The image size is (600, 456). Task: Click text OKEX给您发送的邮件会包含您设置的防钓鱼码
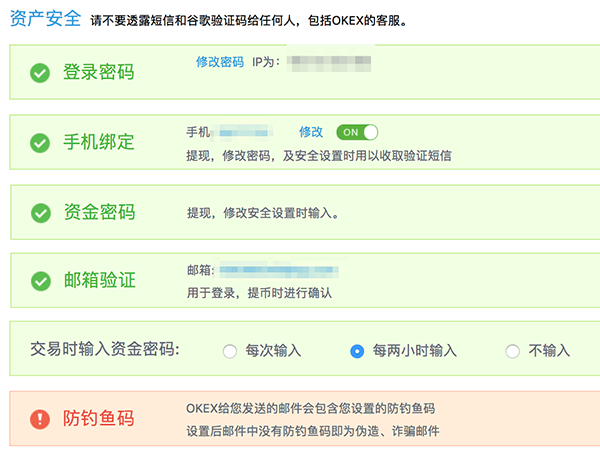pos(310,409)
